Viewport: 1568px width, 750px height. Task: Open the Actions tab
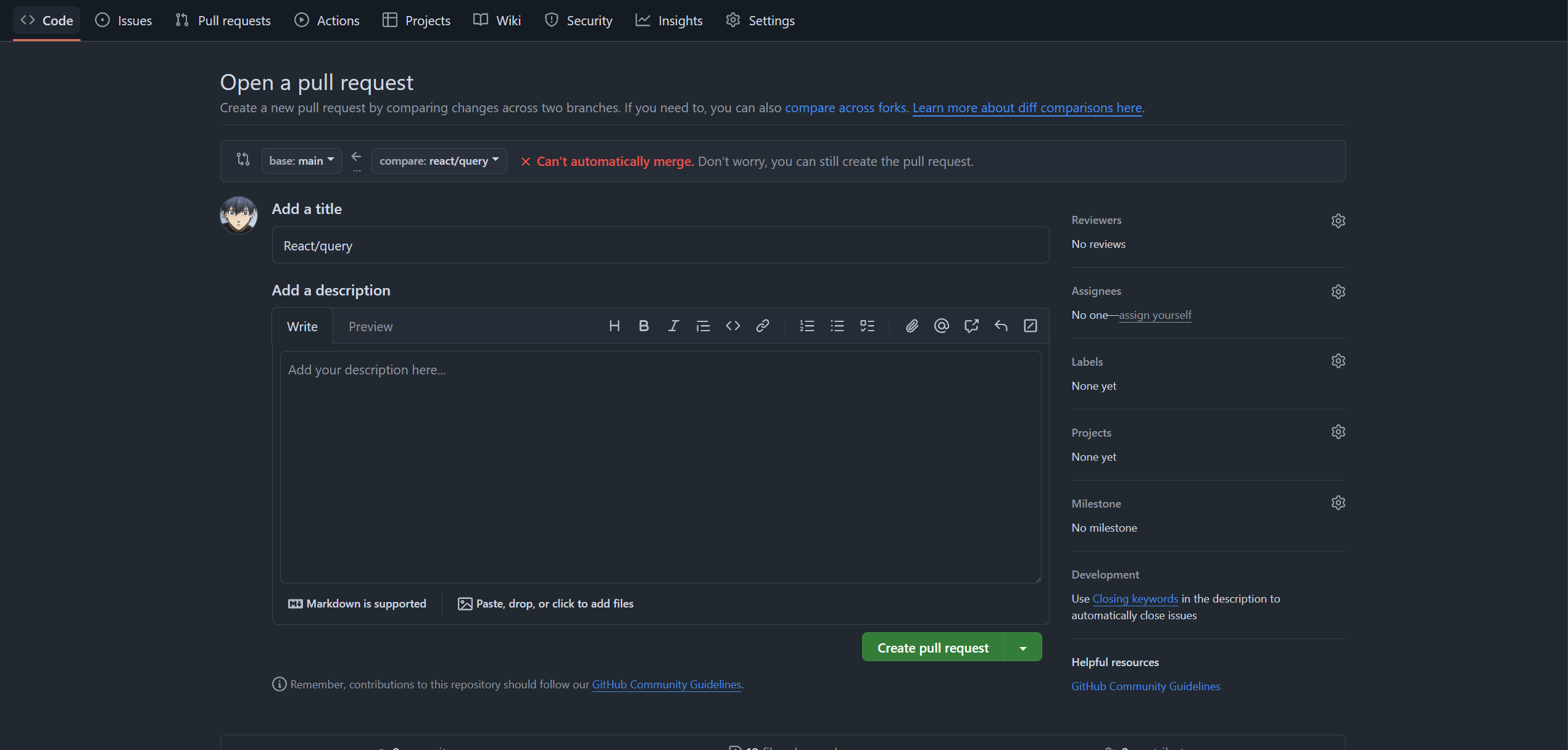tap(327, 20)
